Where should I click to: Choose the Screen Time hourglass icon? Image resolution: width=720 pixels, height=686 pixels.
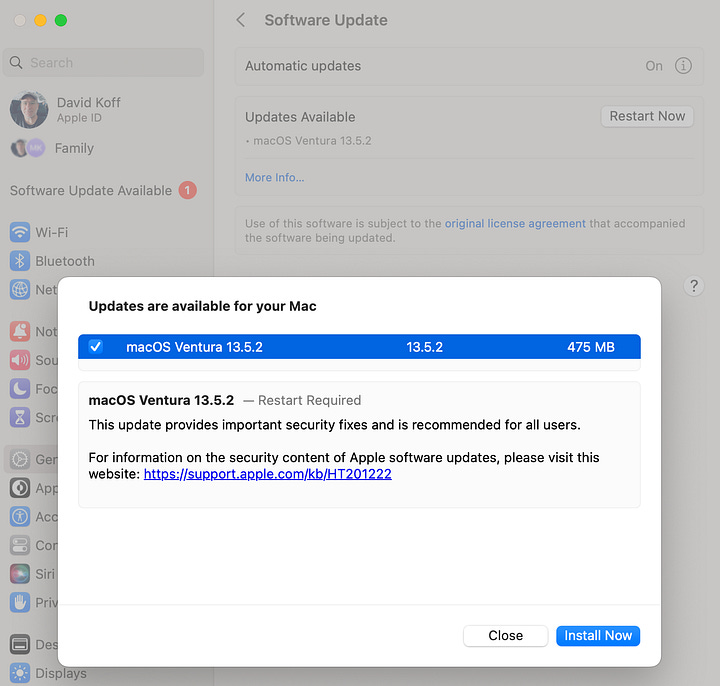pos(20,417)
